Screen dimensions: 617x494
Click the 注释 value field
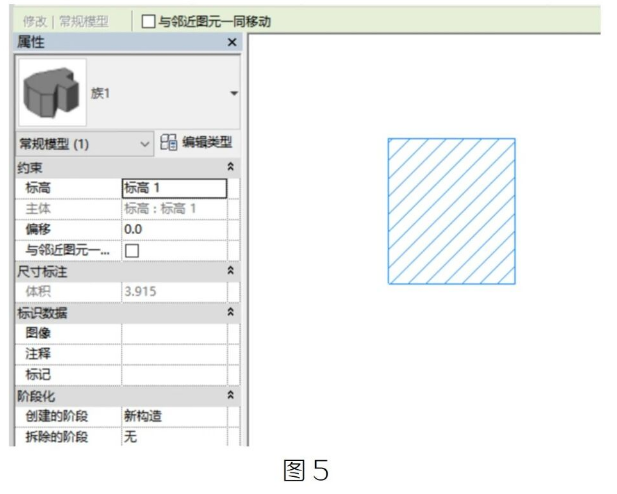click(175, 354)
